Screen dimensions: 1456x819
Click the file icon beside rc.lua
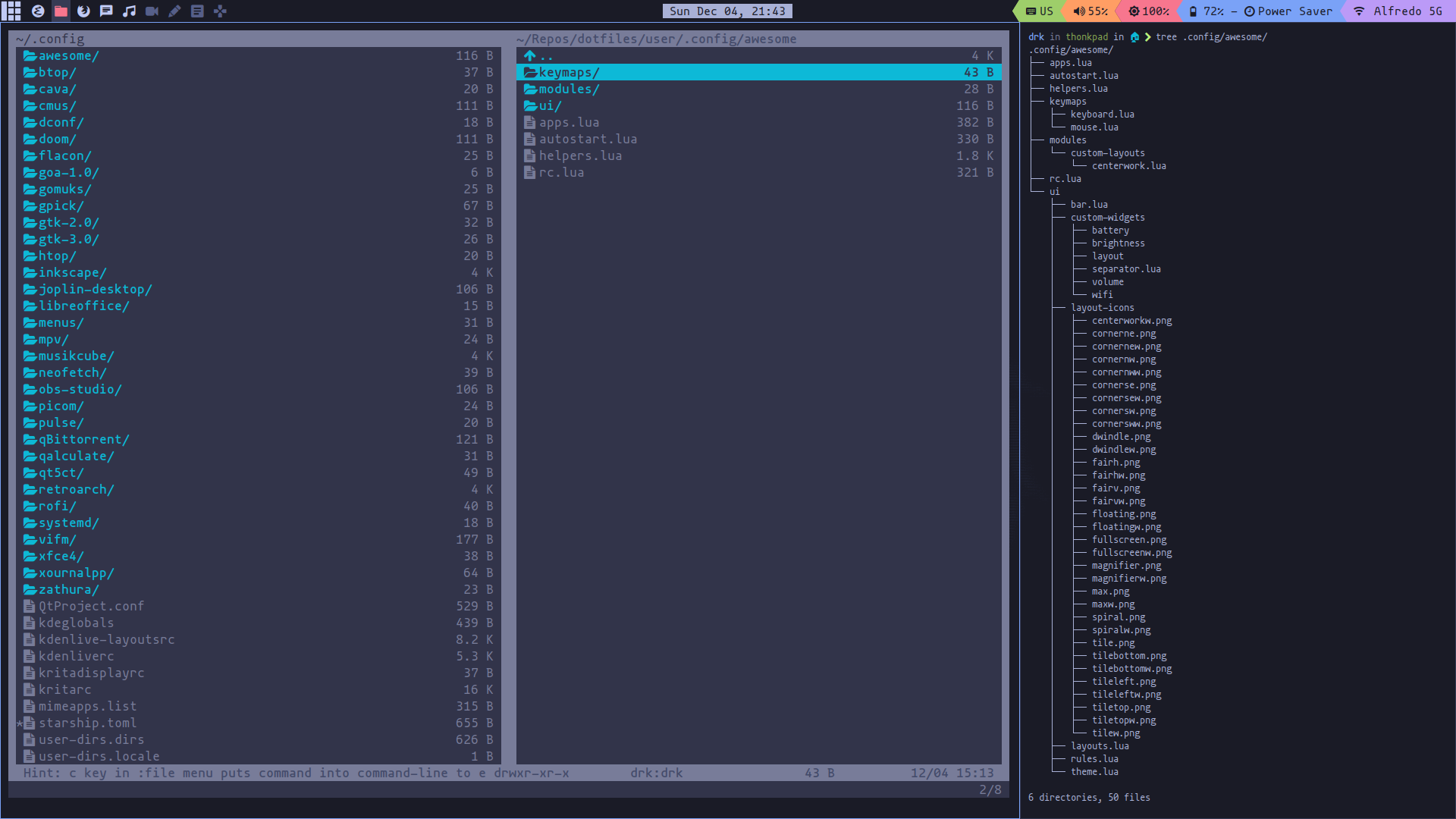tap(529, 172)
